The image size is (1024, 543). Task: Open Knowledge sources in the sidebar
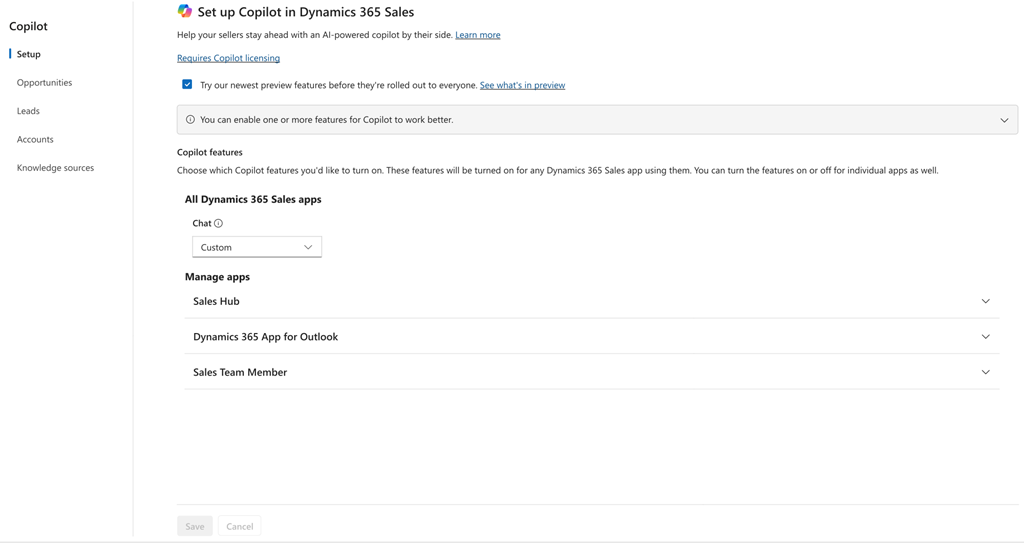coord(56,168)
